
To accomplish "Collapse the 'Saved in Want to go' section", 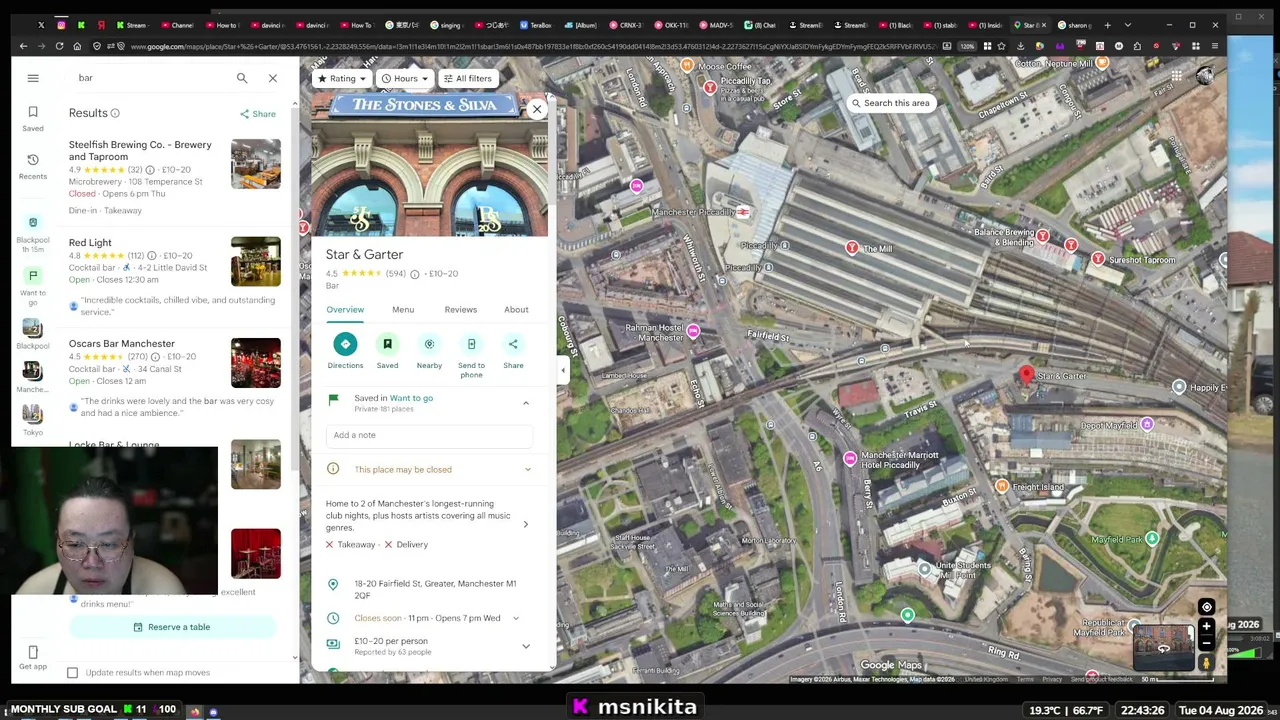I will pos(526,403).
